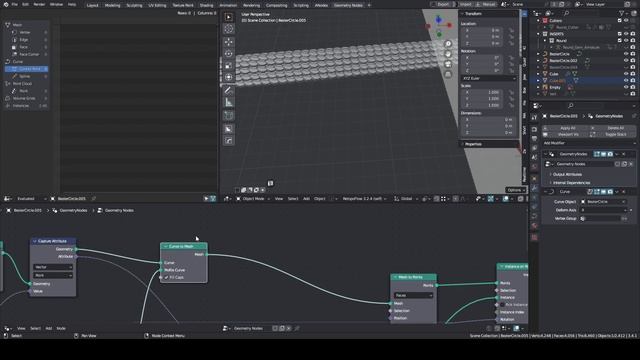Switch to the Modeling workspace tab

[x=112, y=5]
